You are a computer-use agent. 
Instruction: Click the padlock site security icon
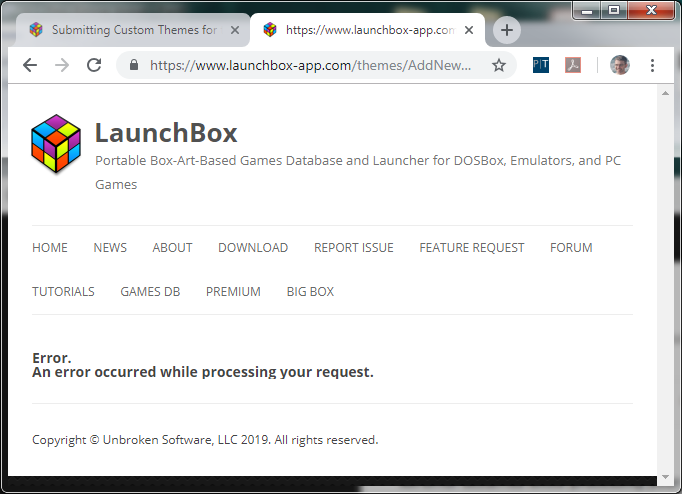click(x=134, y=65)
